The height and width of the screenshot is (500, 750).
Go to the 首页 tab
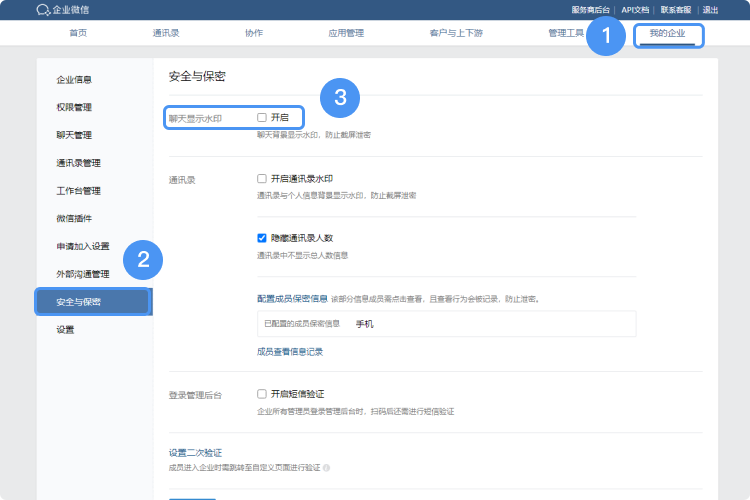(78, 34)
